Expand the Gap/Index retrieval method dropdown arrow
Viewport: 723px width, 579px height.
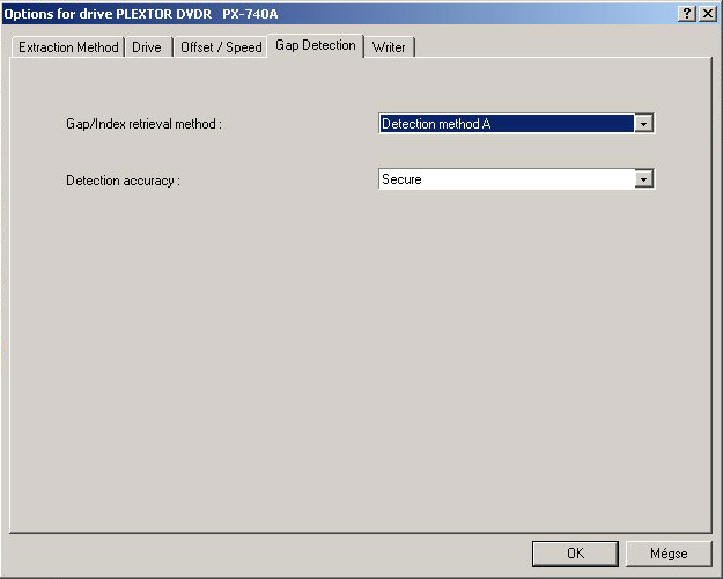(x=645, y=124)
